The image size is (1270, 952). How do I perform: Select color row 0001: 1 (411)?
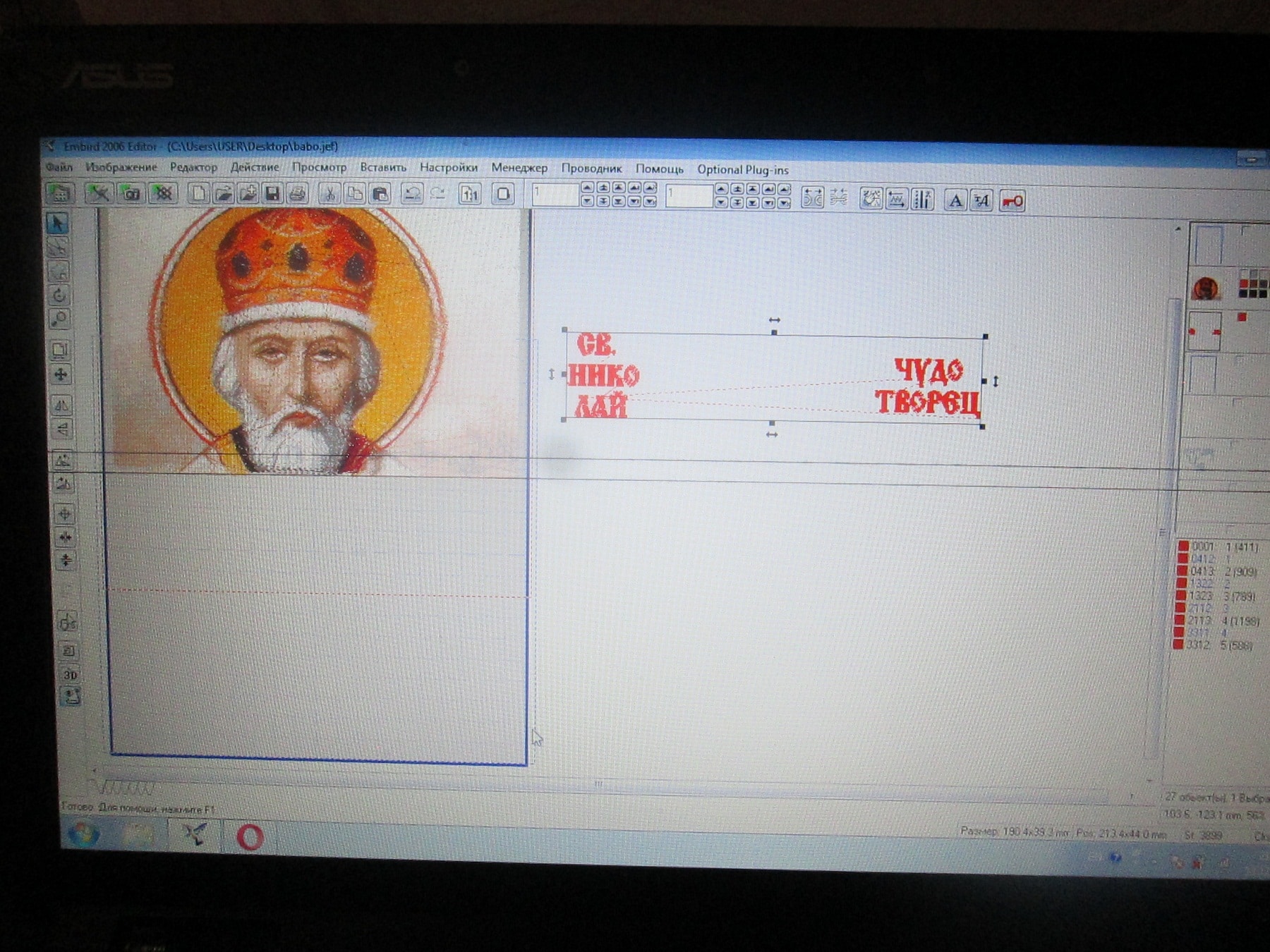coord(1218,547)
